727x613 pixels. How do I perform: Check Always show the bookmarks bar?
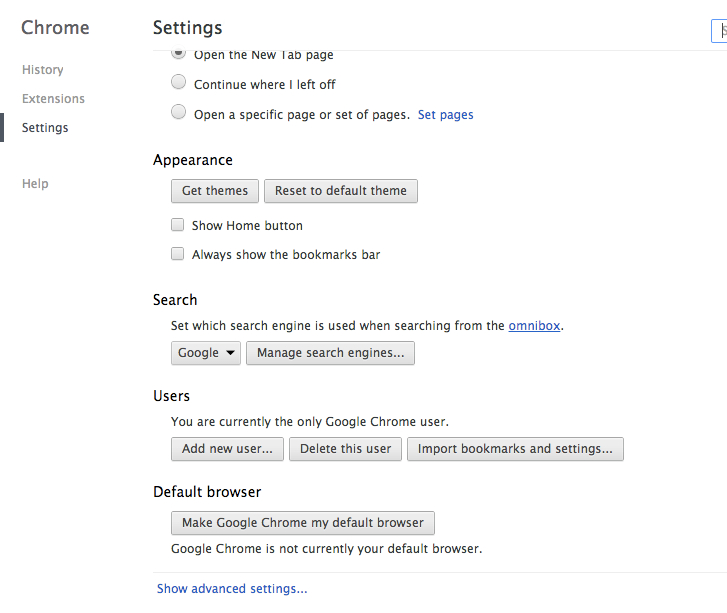coord(178,254)
